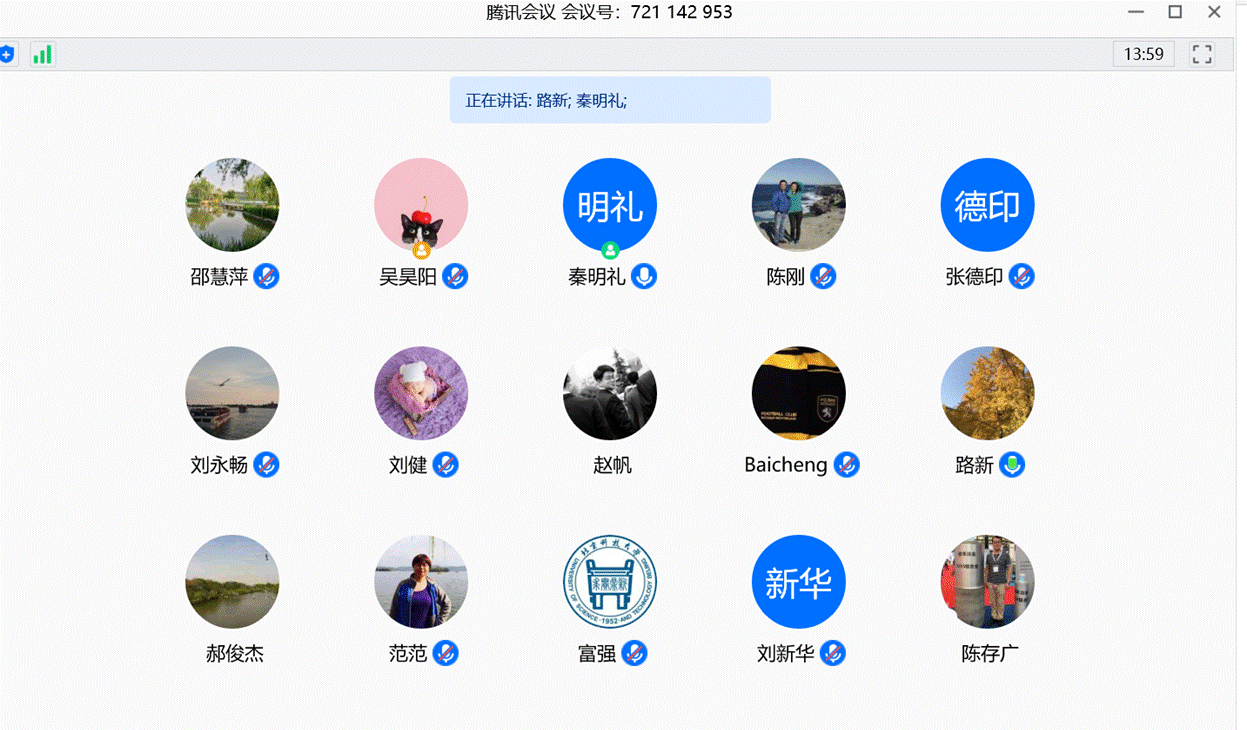Click 秦明礼's active microphone icon

[645, 277]
